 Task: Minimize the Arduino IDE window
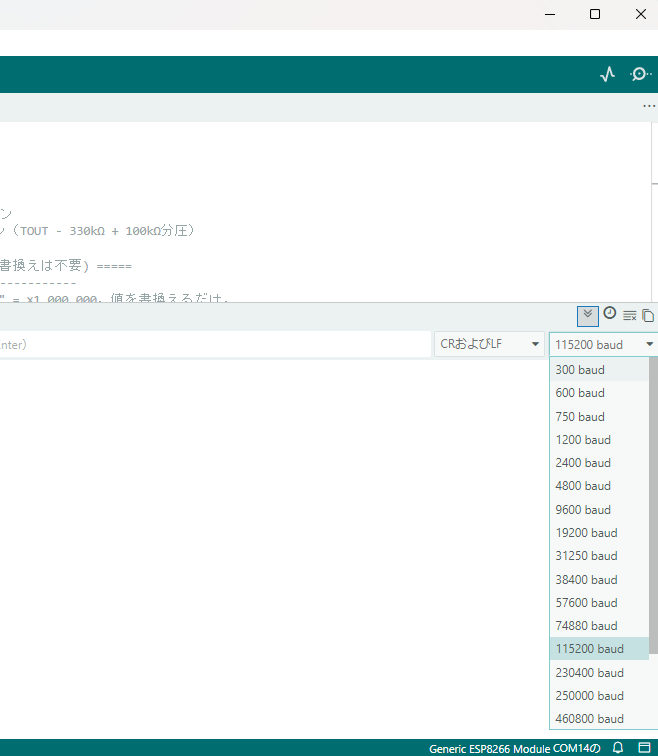coord(550,14)
